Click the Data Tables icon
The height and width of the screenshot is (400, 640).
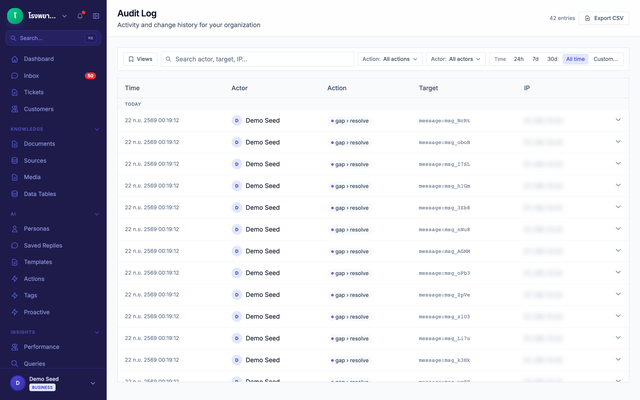(x=15, y=194)
